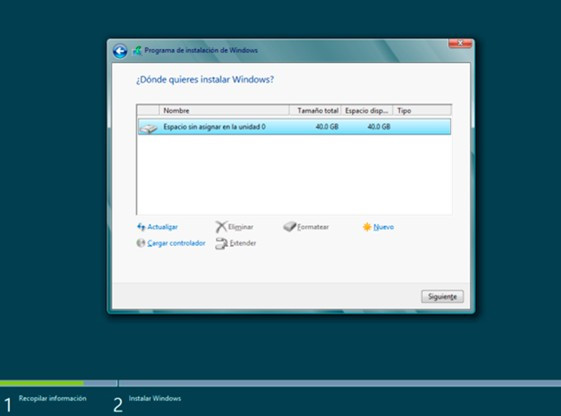Sort by the Espacio disp... column header
Screen dimensions: 561x416
[x=367, y=111]
